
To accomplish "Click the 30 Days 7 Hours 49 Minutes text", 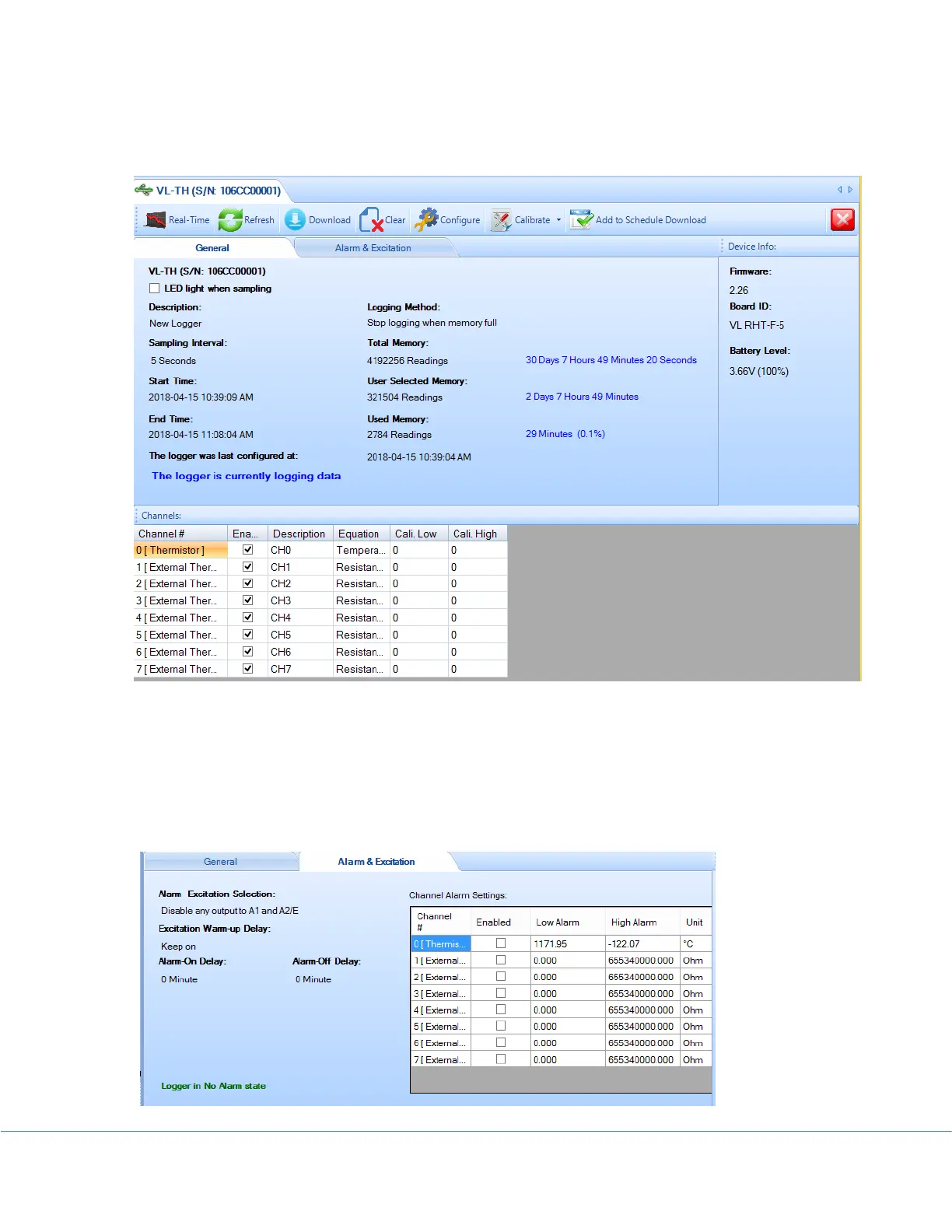I will pos(611,360).
